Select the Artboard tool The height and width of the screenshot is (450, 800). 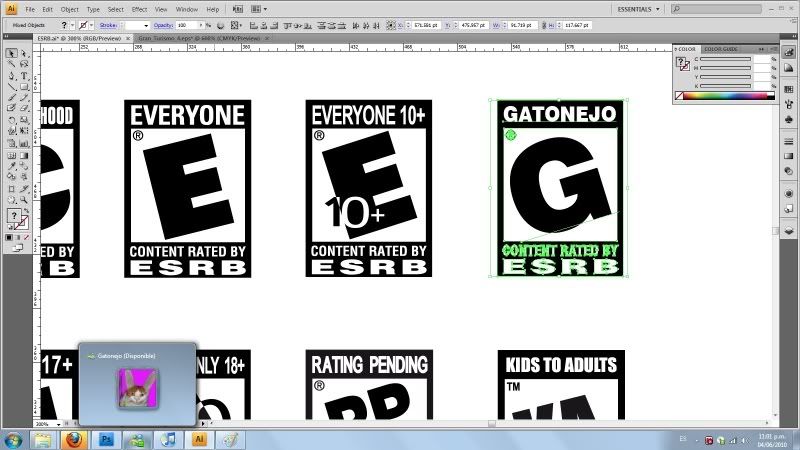(11, 189)
